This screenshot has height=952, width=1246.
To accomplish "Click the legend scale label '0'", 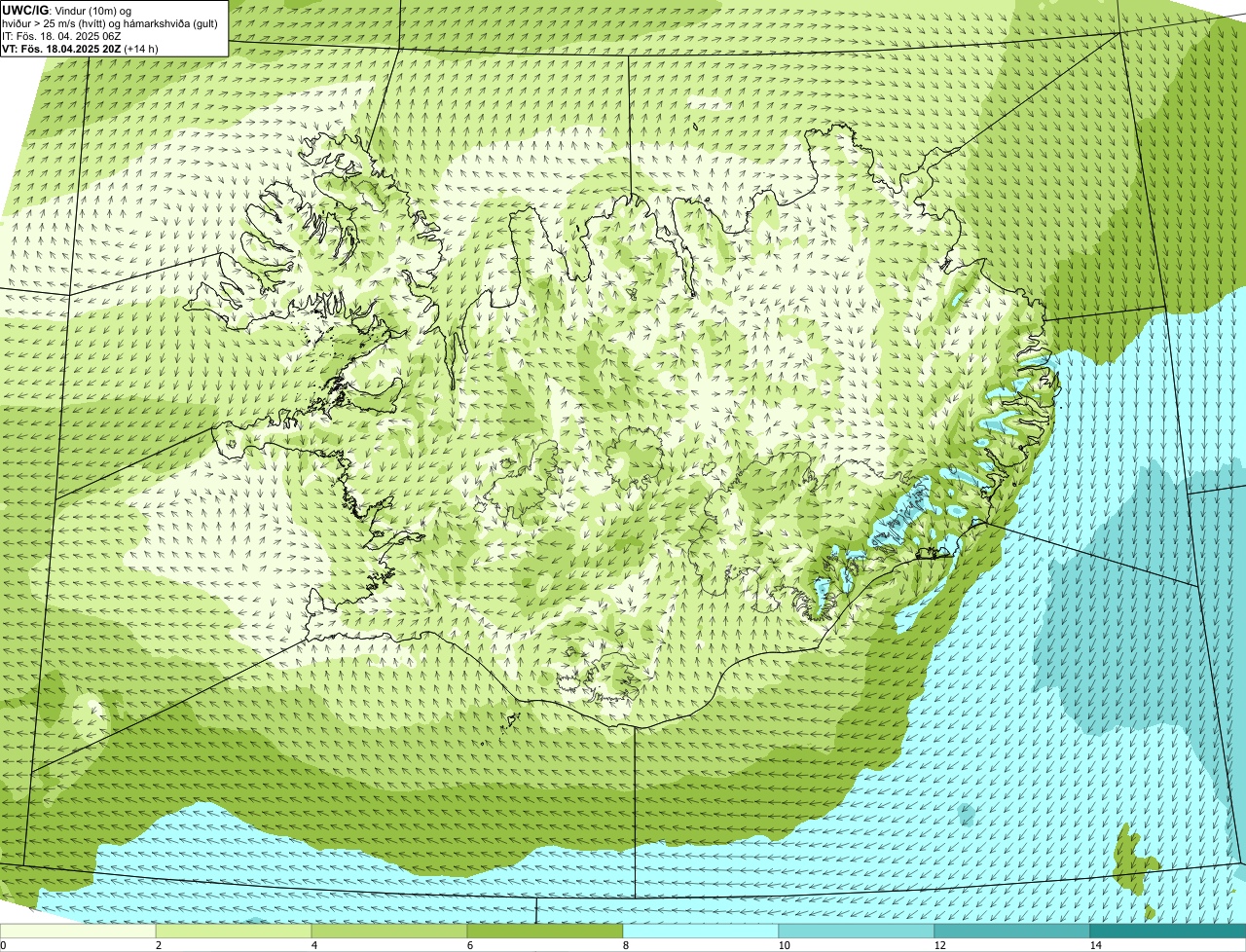I will pos(3,945).
